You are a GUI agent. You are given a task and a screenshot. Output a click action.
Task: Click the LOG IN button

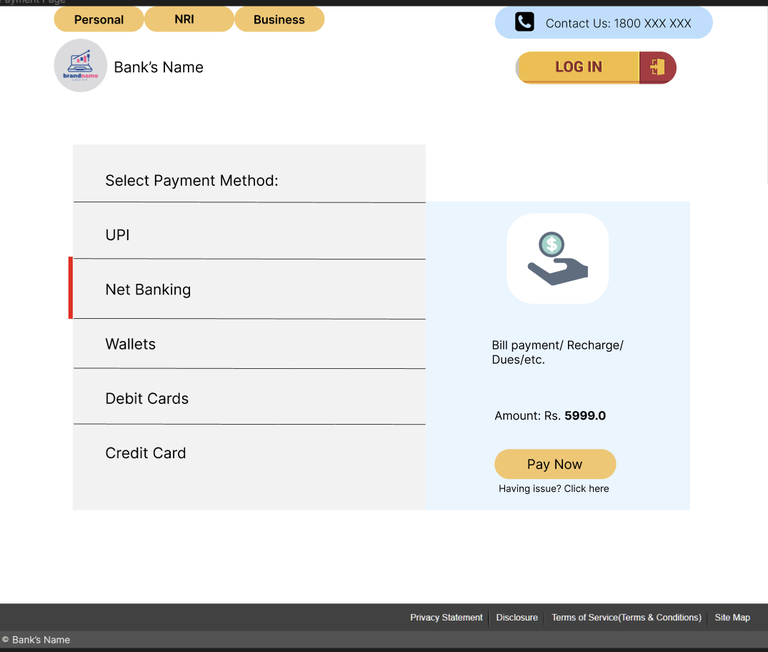[x=596, y=67]
